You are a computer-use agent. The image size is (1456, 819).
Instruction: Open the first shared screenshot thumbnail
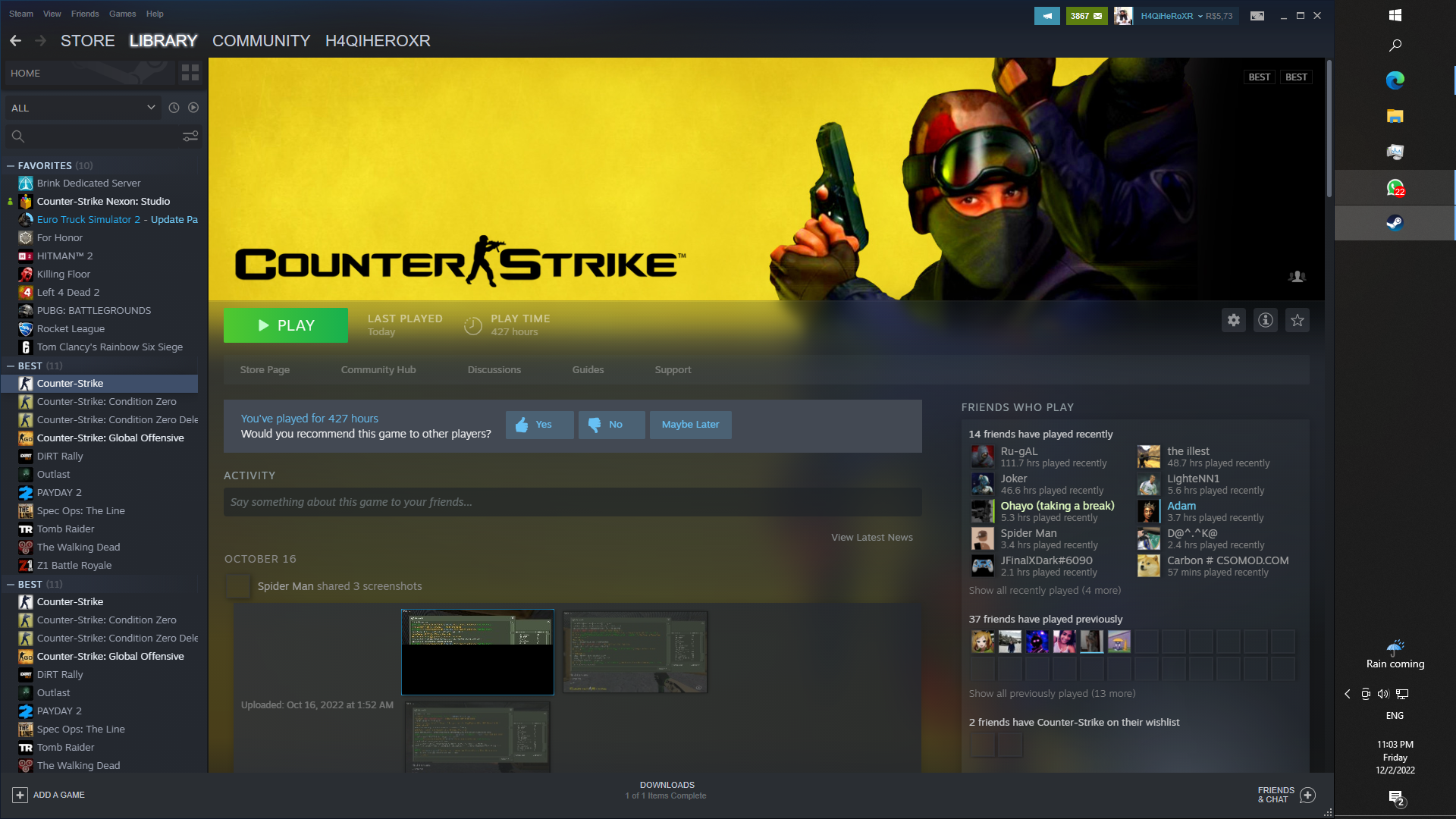click(477, 651)
